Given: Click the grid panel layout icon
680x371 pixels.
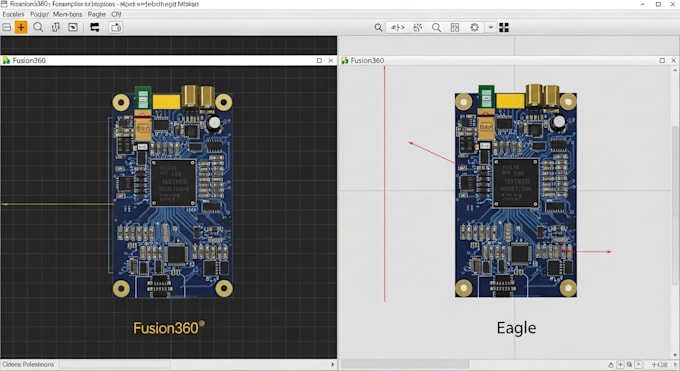Looking at the screenshot, I should (455, 27).
